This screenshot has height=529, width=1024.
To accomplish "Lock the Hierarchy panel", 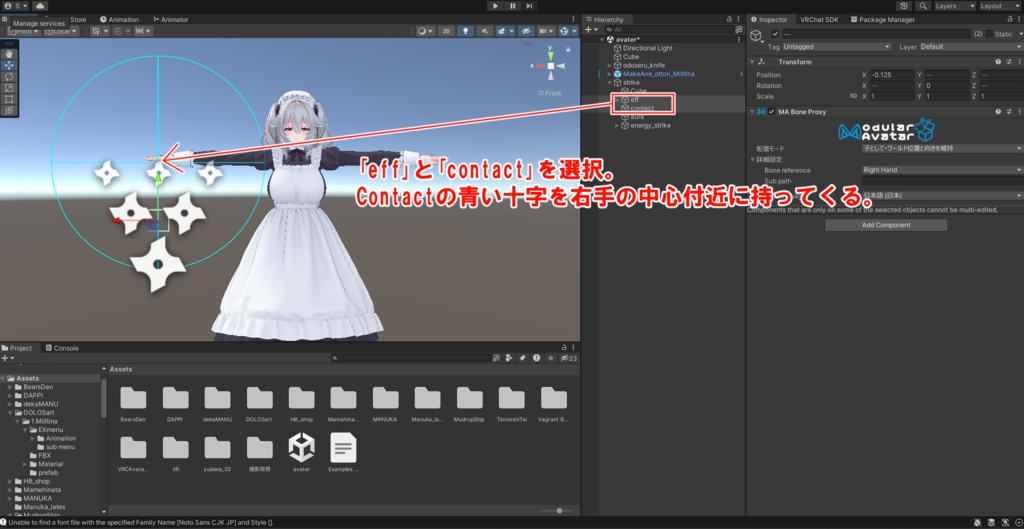I will pos(729,20).
